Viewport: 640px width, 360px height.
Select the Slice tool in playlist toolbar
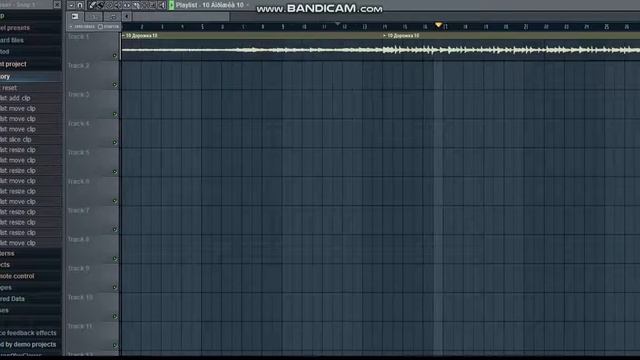click(x=136, y=5)
